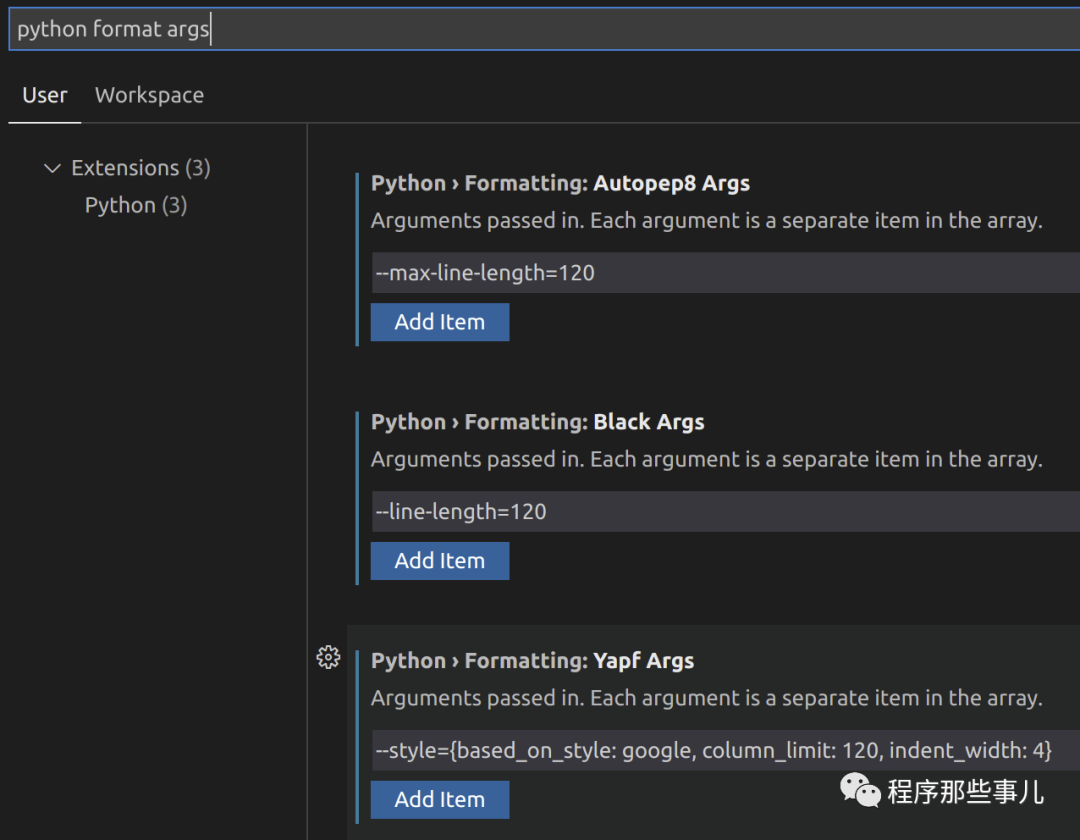This screenshot has width=1080, height=840.
Task: Add Item under Black Args
Action: [x=439, y=560]
